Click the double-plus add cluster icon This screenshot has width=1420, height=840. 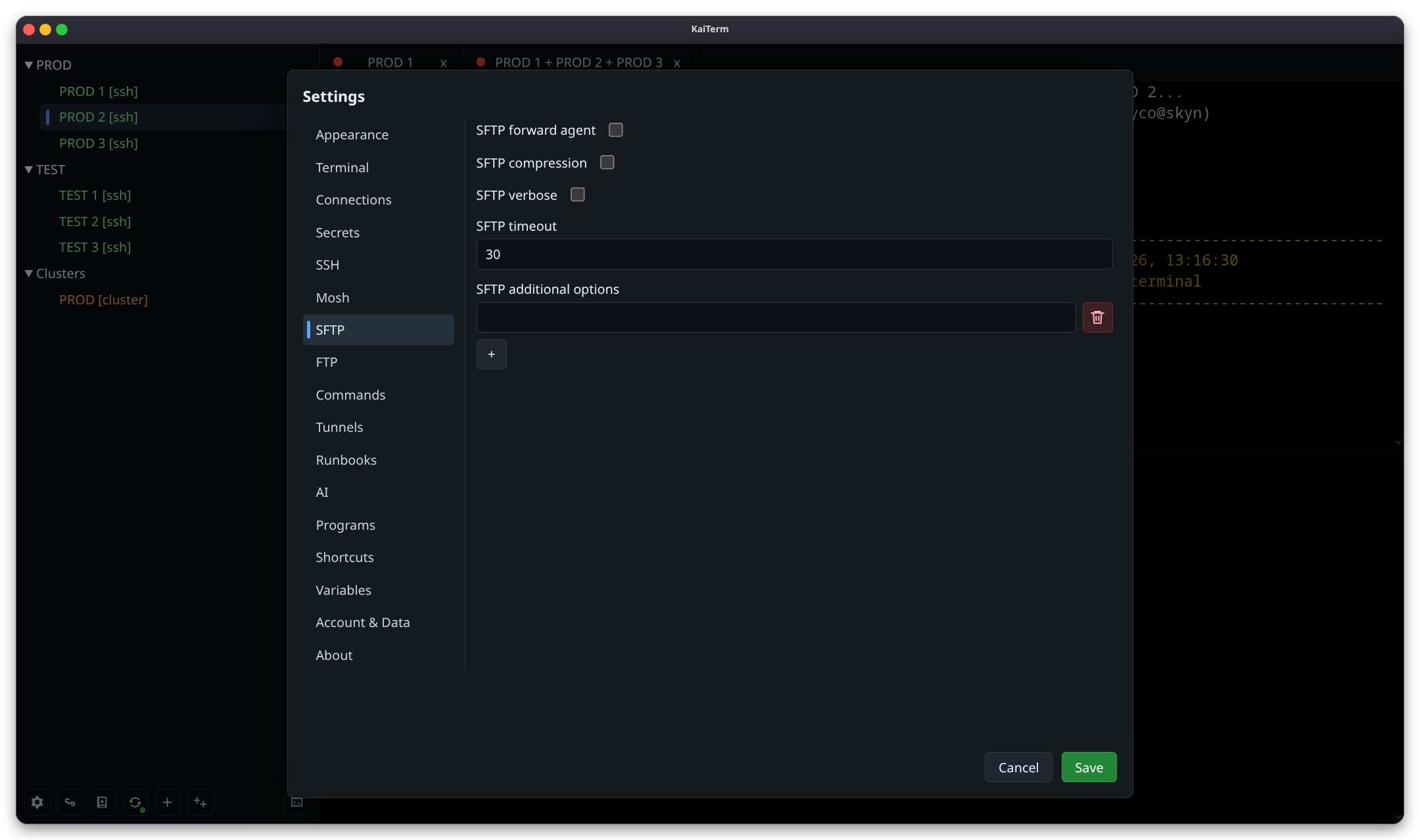click(200, 802)
